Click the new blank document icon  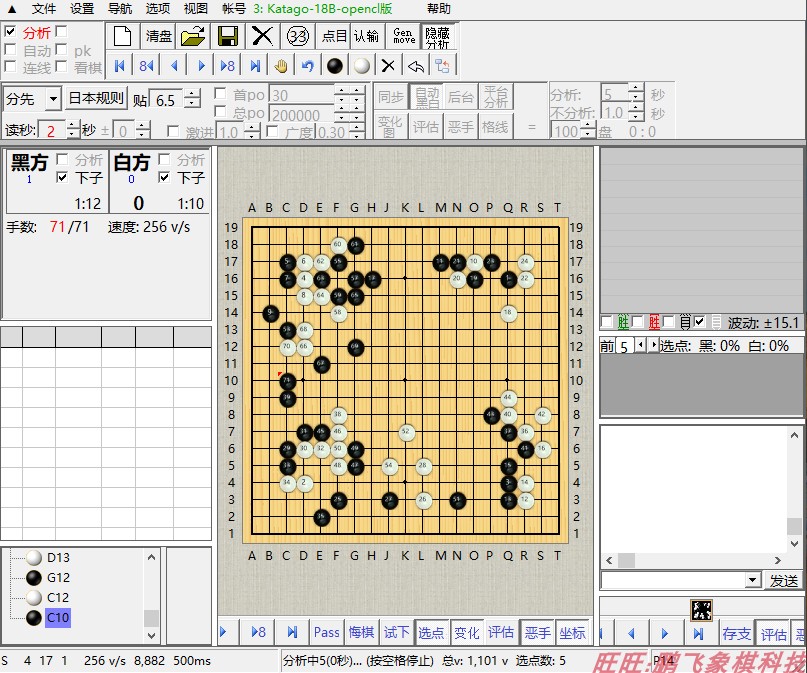(x=122, y=36)
